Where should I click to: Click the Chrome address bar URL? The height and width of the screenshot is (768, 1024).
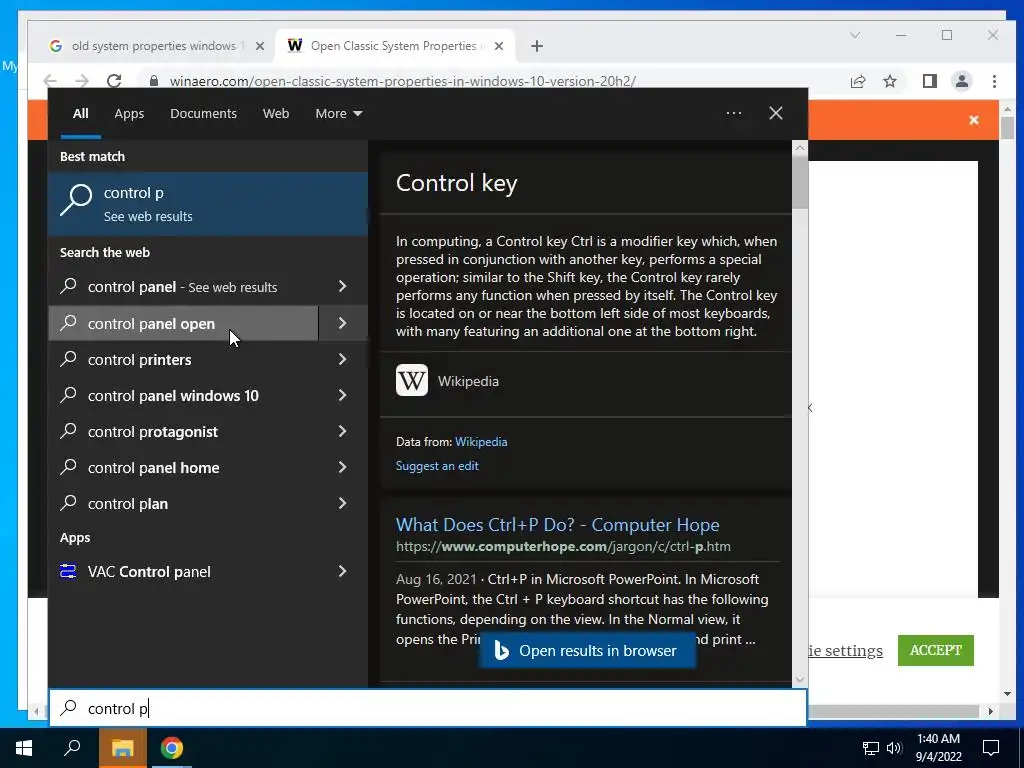click(402, 81)
